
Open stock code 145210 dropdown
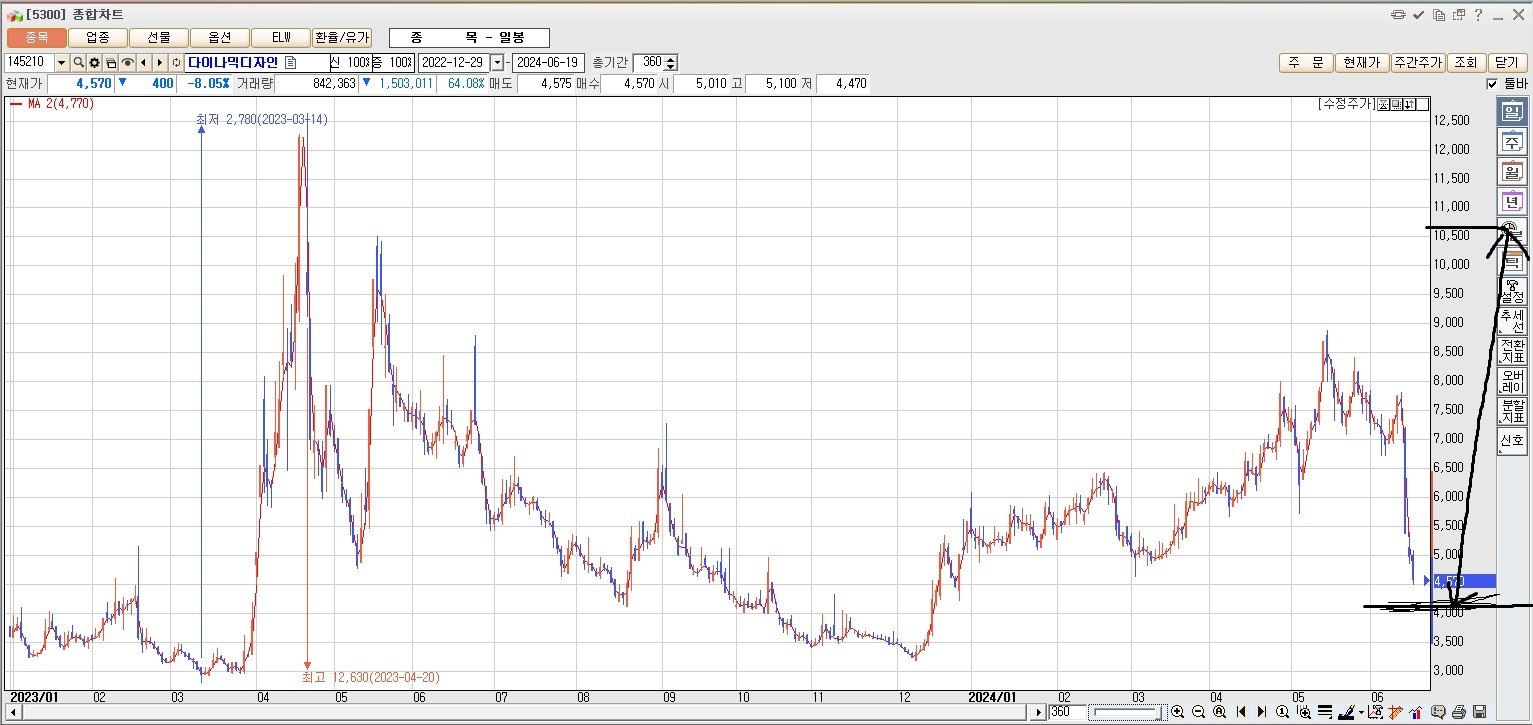click(x=61, y=63)
